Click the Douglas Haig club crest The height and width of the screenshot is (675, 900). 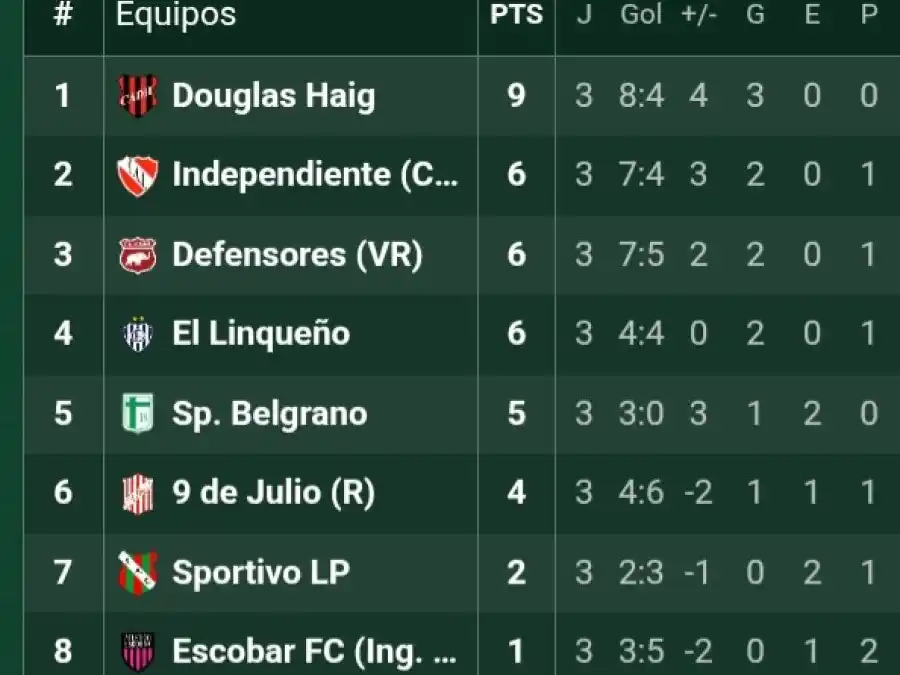click(x=137, y=96)
